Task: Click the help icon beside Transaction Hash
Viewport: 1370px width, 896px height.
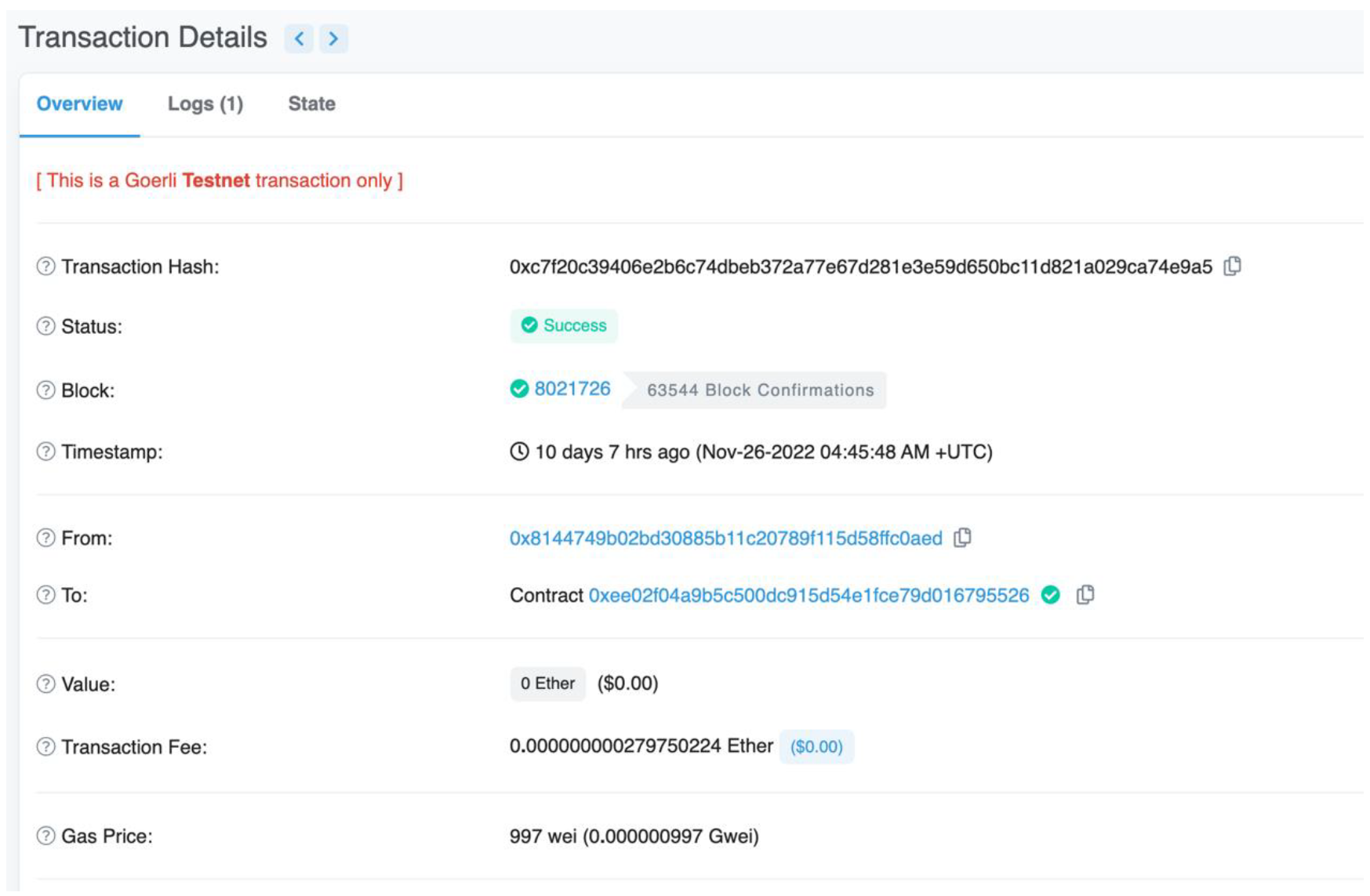Action: [46, 267]
